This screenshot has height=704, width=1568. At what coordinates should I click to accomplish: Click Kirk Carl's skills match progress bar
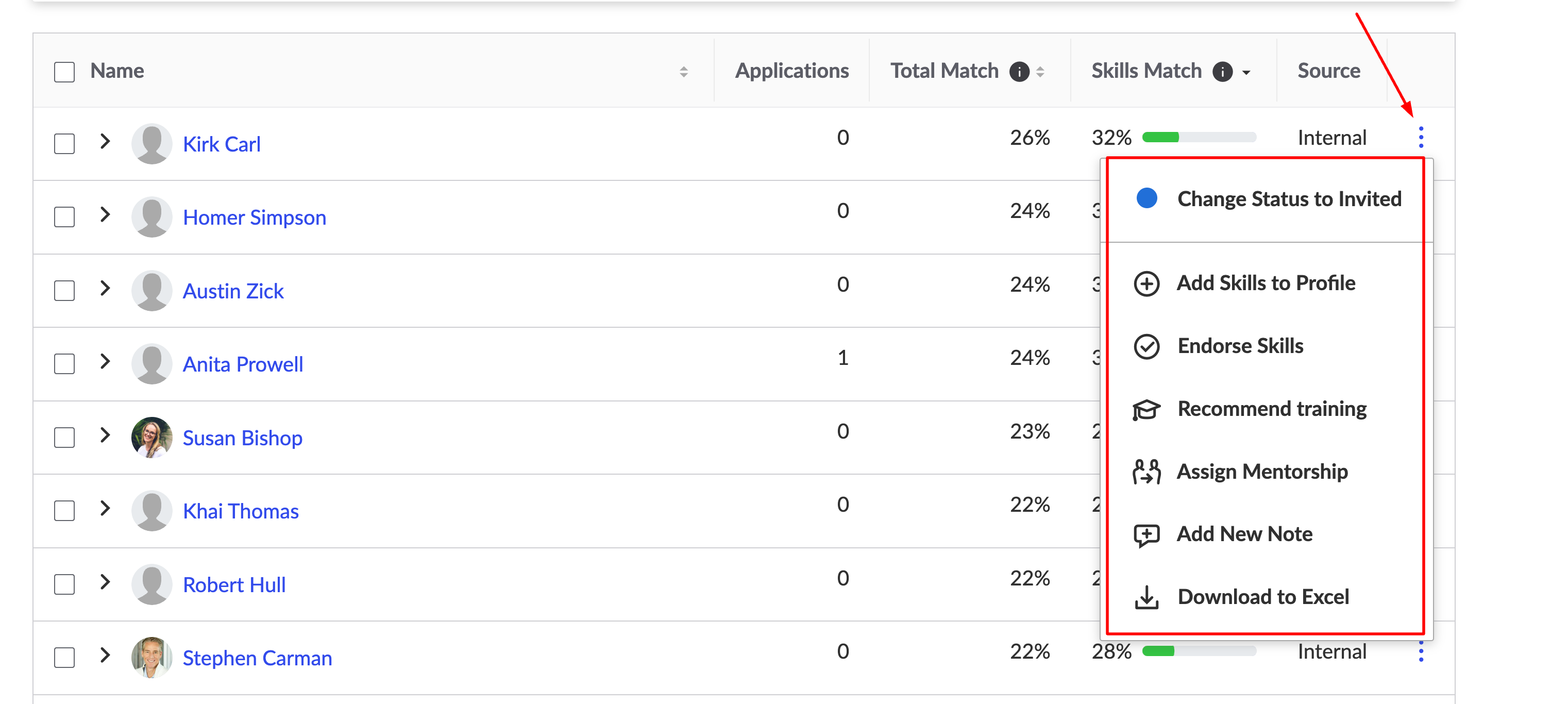[x=1199, y=138]
